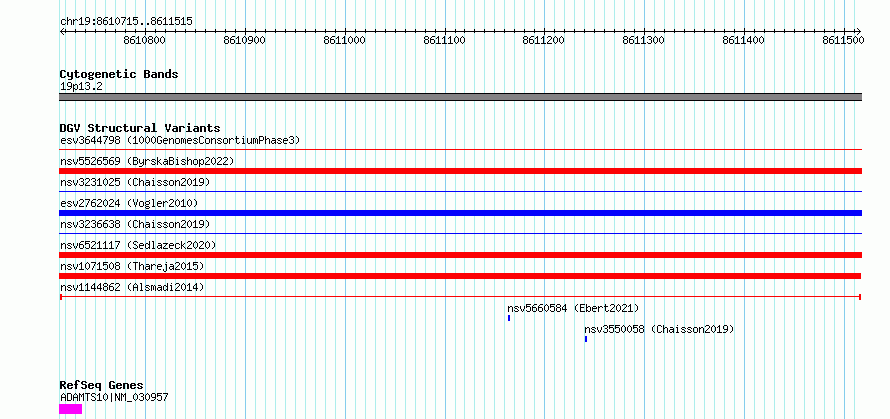Open the nsv1144862 Alsmadi2014 label

[x=132, y=287]
